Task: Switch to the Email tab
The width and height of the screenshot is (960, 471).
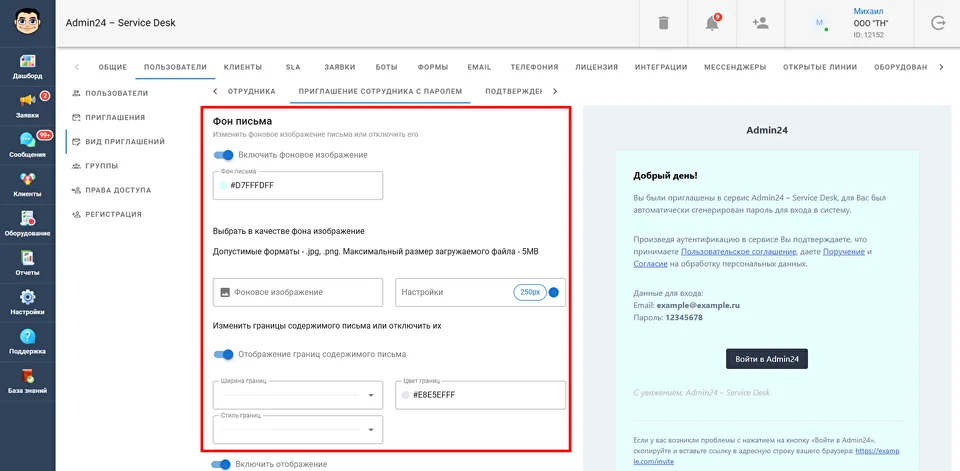Action: pyautogui.click(x=479, y=67)
